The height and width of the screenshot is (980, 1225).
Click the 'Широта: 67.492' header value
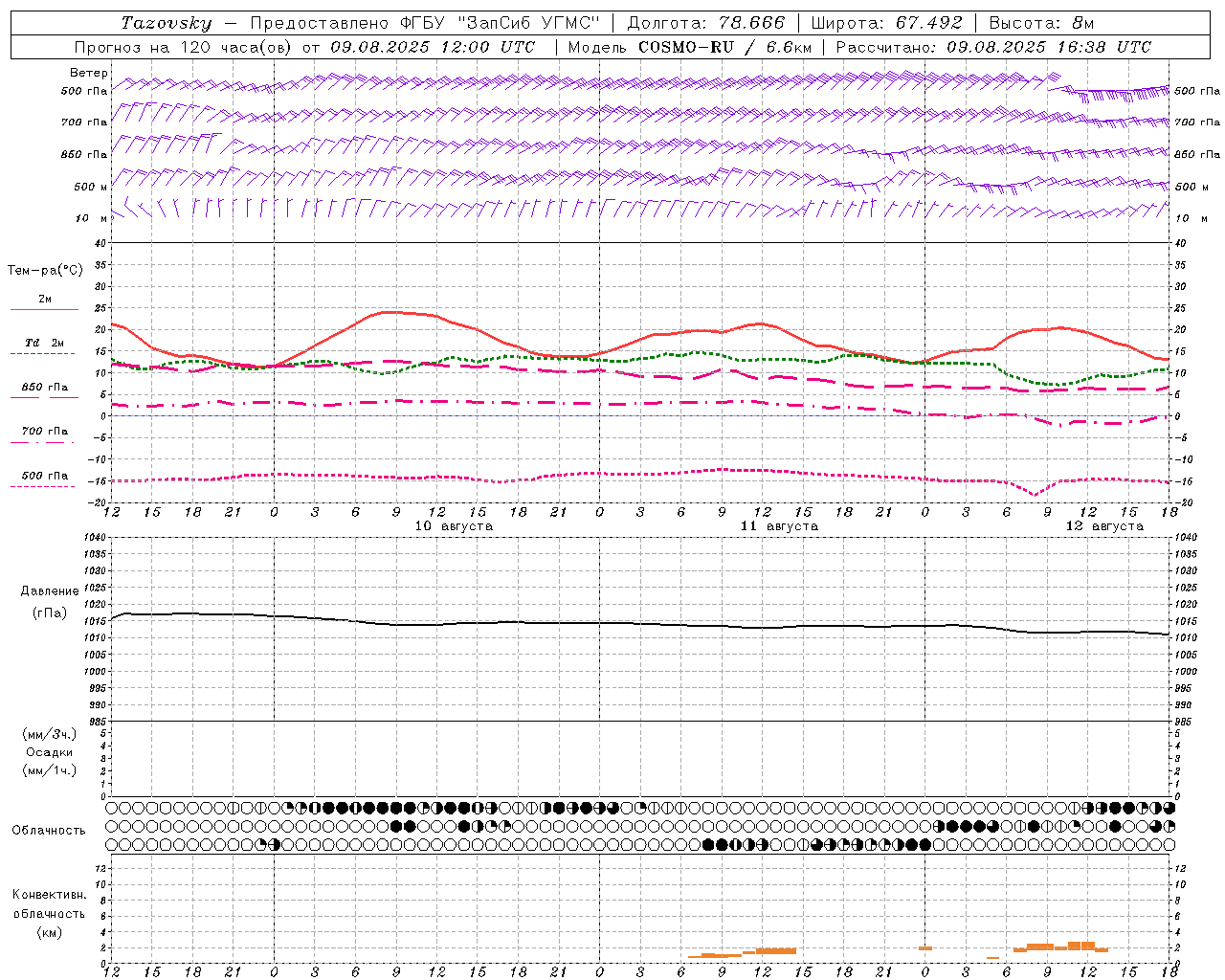point(886,23)
